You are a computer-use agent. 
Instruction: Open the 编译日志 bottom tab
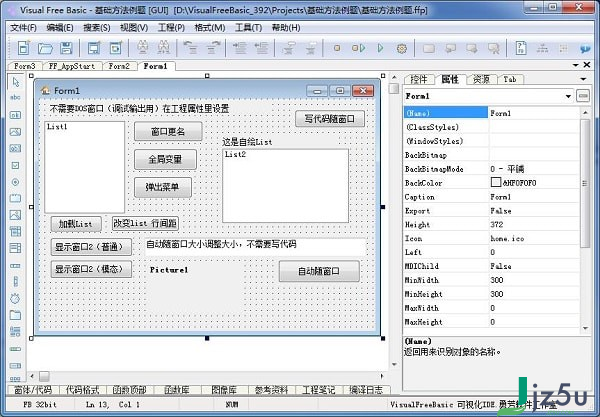[x=366, y=390]
